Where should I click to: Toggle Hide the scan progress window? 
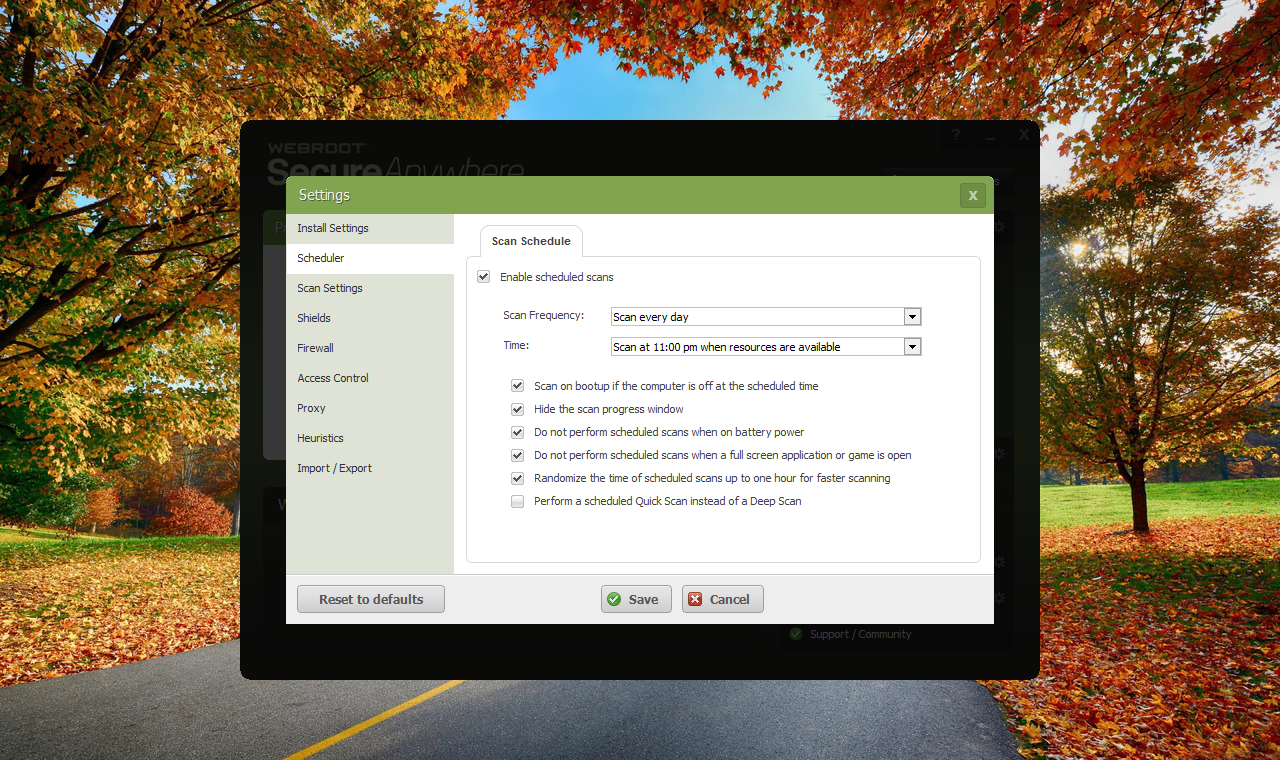(518, 409)
